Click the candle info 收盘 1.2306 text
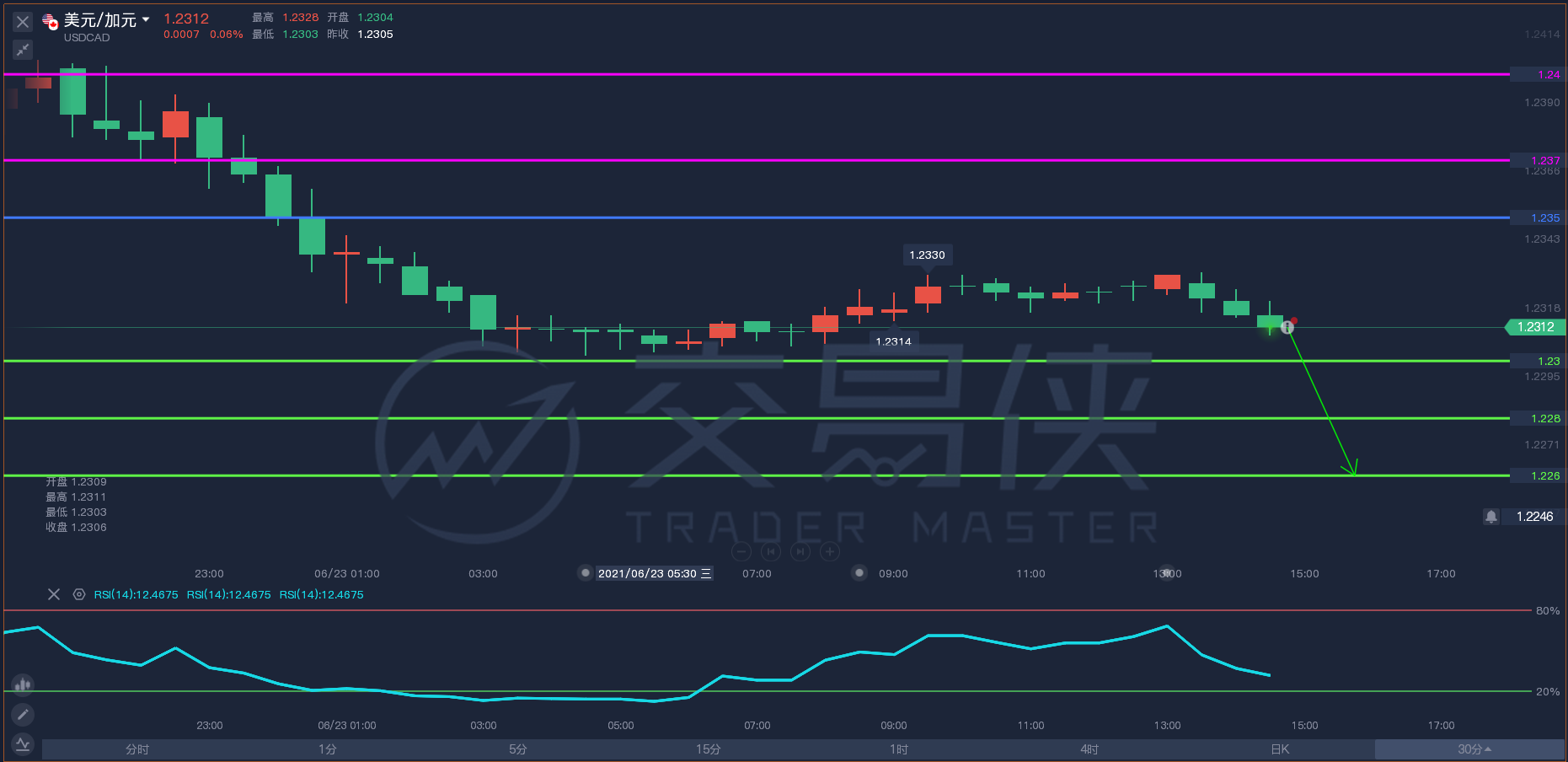 [76, 527]
